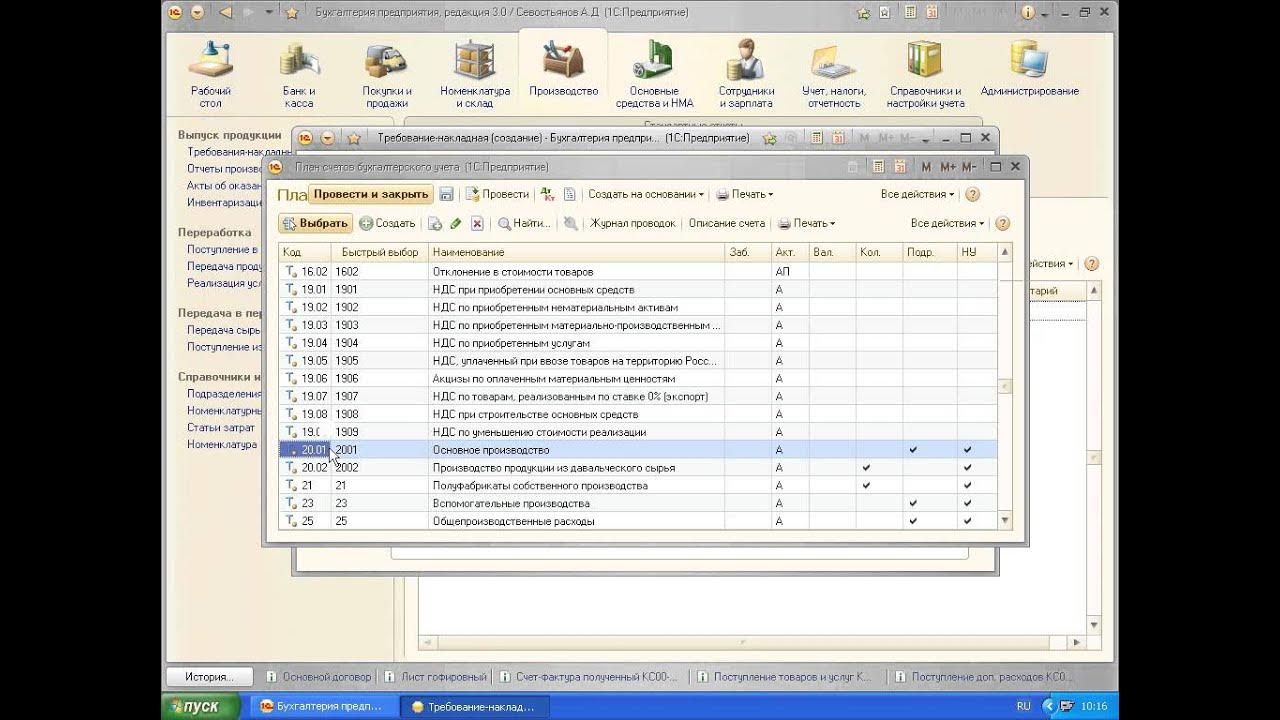
Task: Open the Рабочий стол section
Action: 211,74
